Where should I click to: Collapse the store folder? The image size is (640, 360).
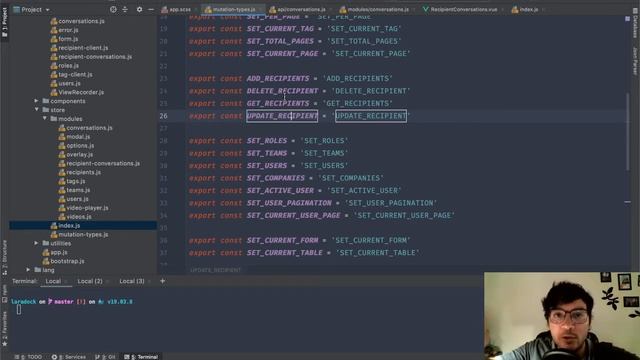coord(36,110)
